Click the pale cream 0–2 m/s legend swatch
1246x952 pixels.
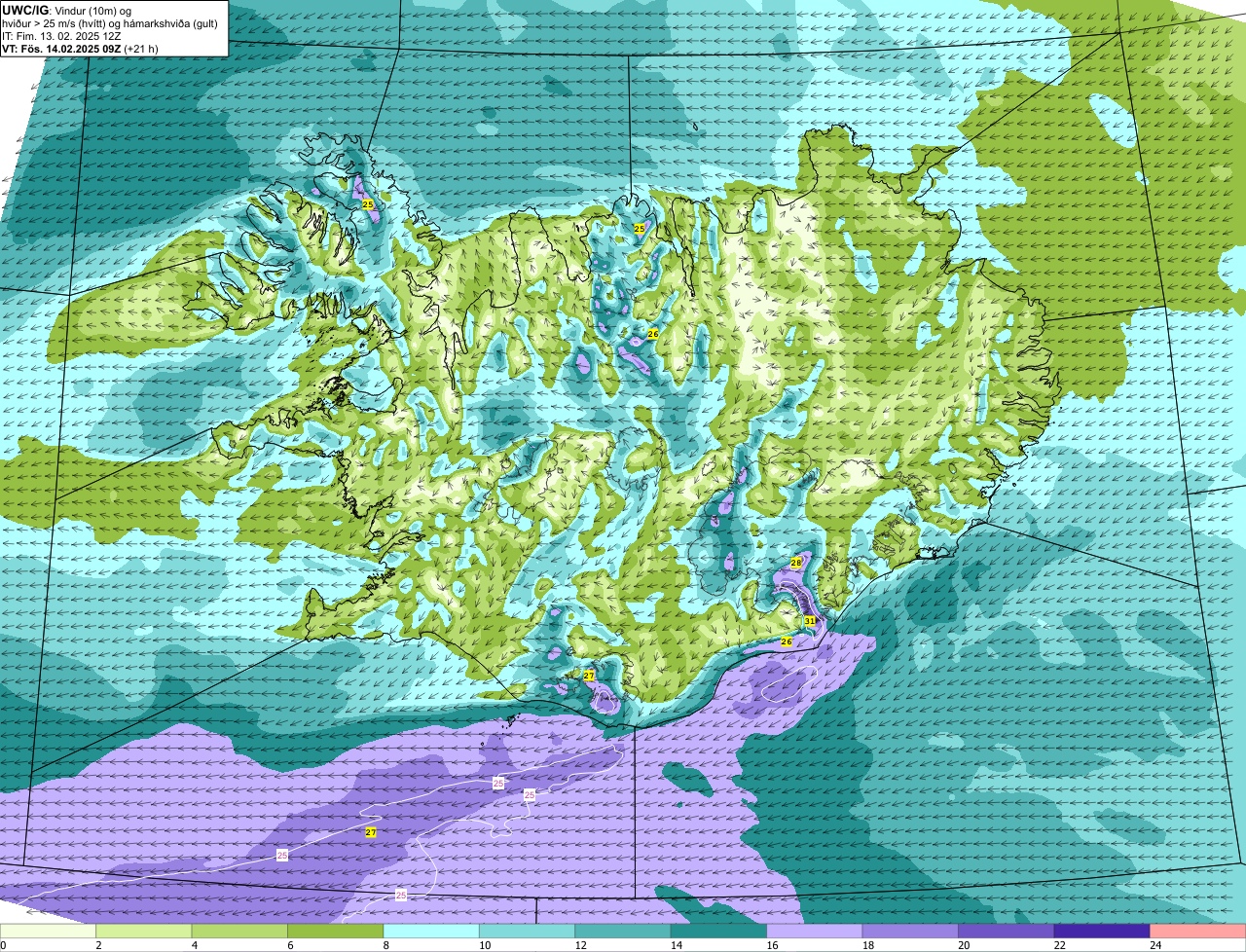tap(49, 932)
